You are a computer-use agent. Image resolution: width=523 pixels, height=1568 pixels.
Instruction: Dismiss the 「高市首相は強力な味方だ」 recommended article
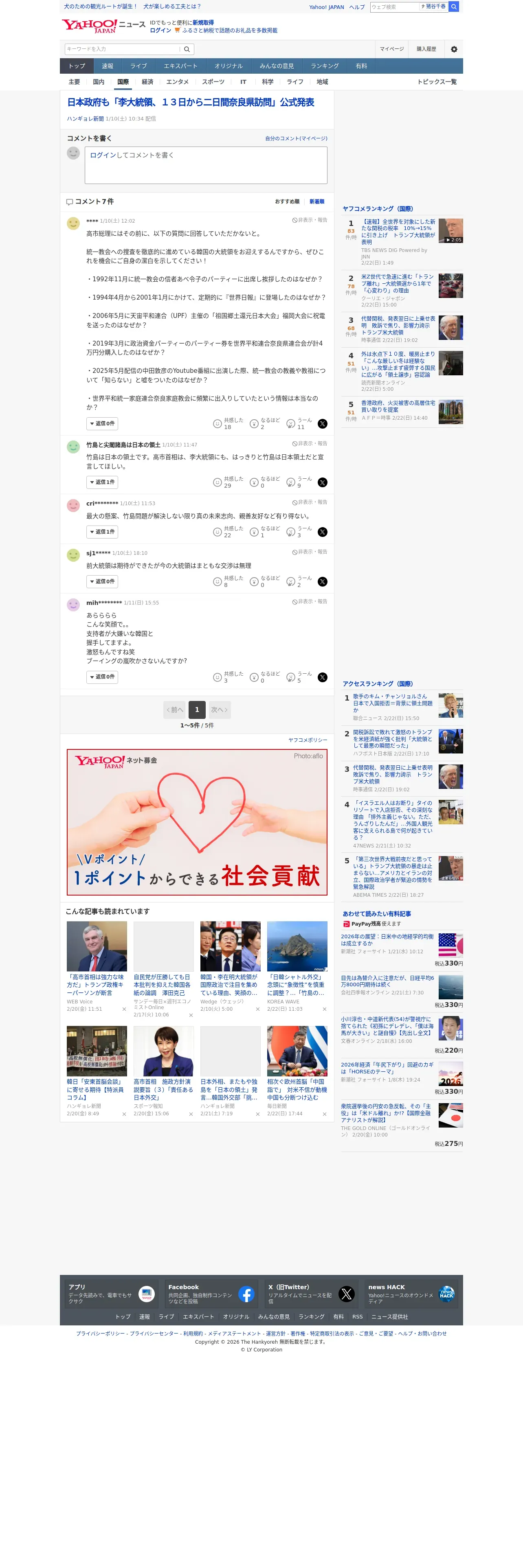click(x=124, y=1009)
